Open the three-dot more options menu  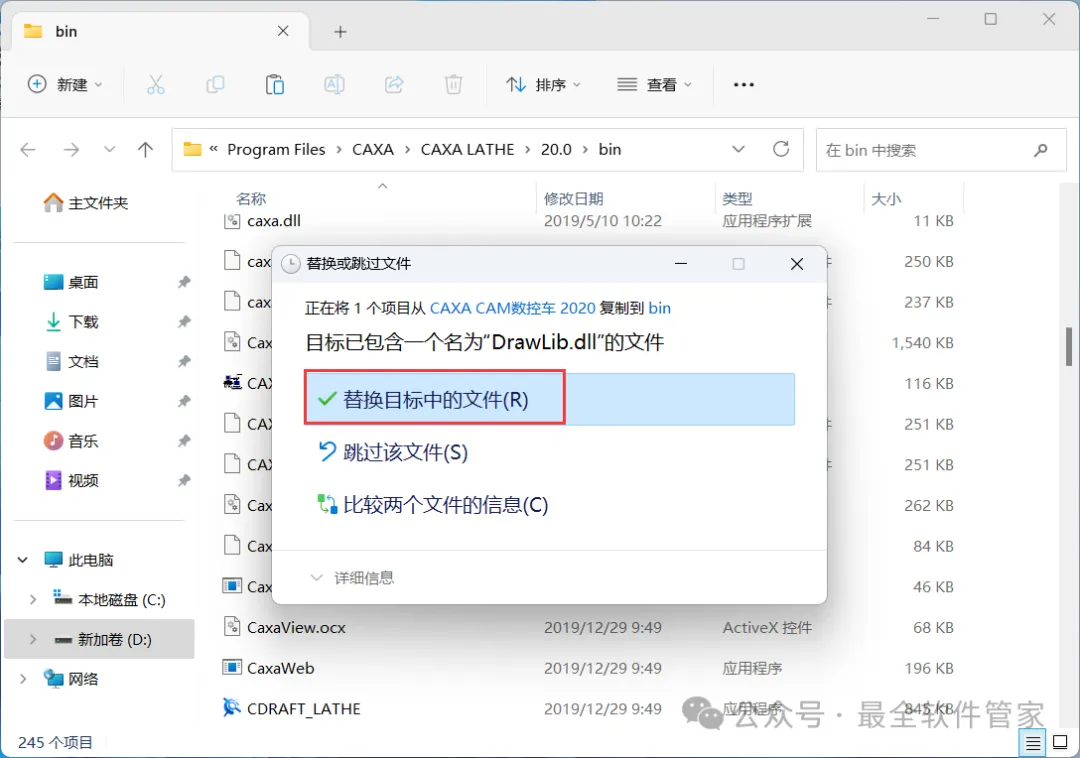tap(744, 85)
